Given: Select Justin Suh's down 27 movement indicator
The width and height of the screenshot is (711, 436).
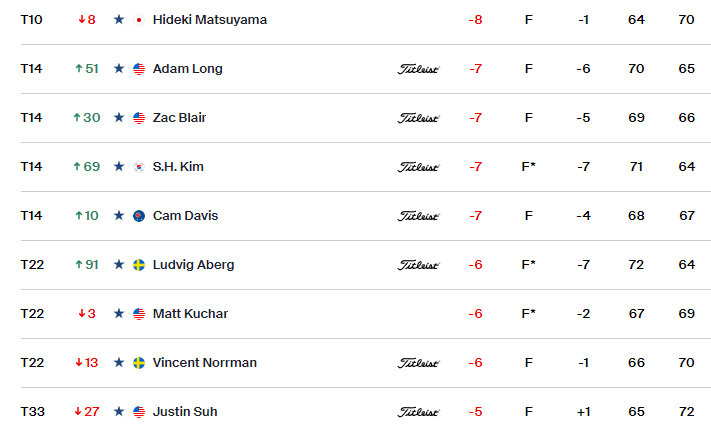Looking at the screenshot, I should pos(87,412).
